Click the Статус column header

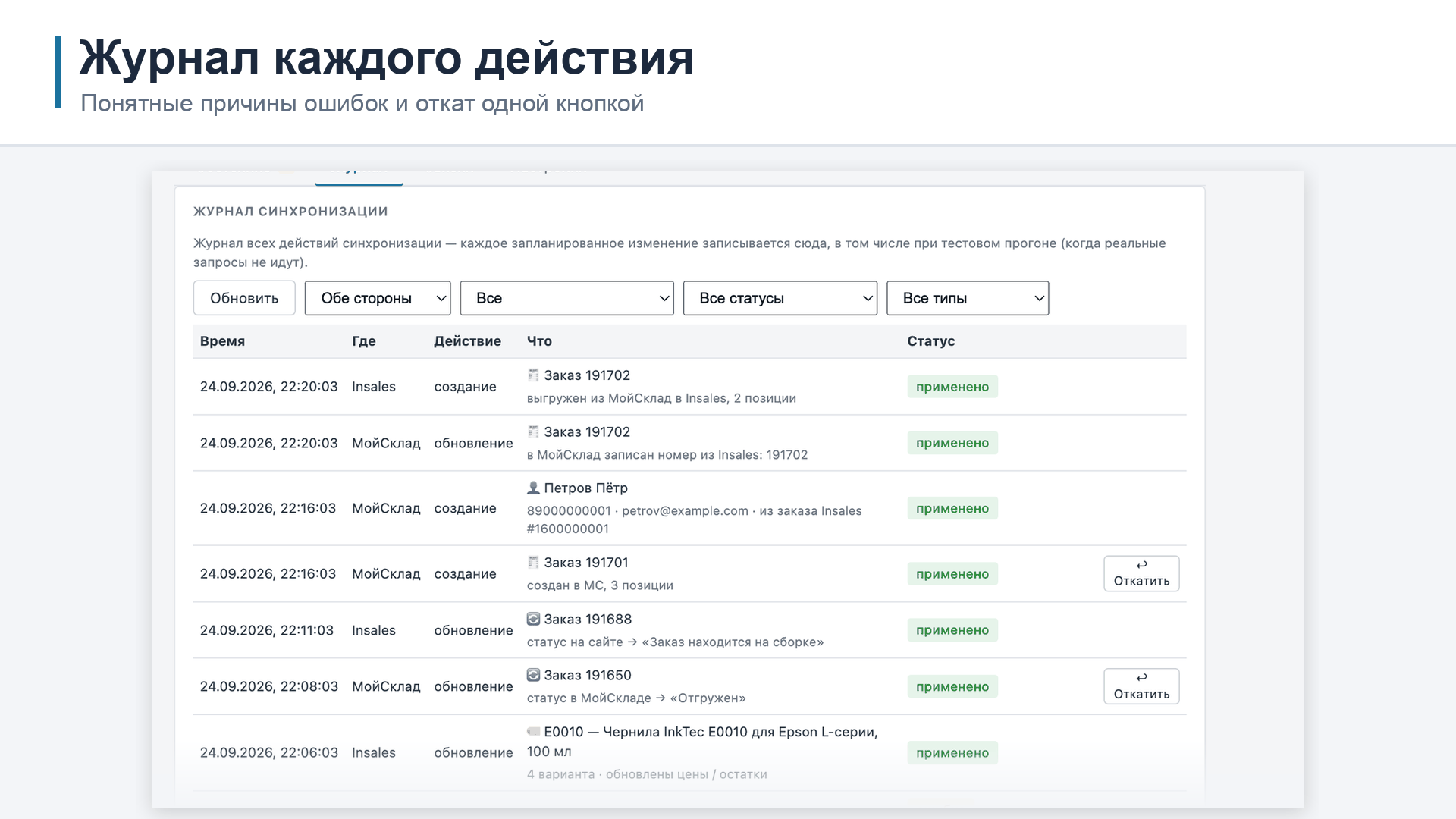(x=930, y=341)
